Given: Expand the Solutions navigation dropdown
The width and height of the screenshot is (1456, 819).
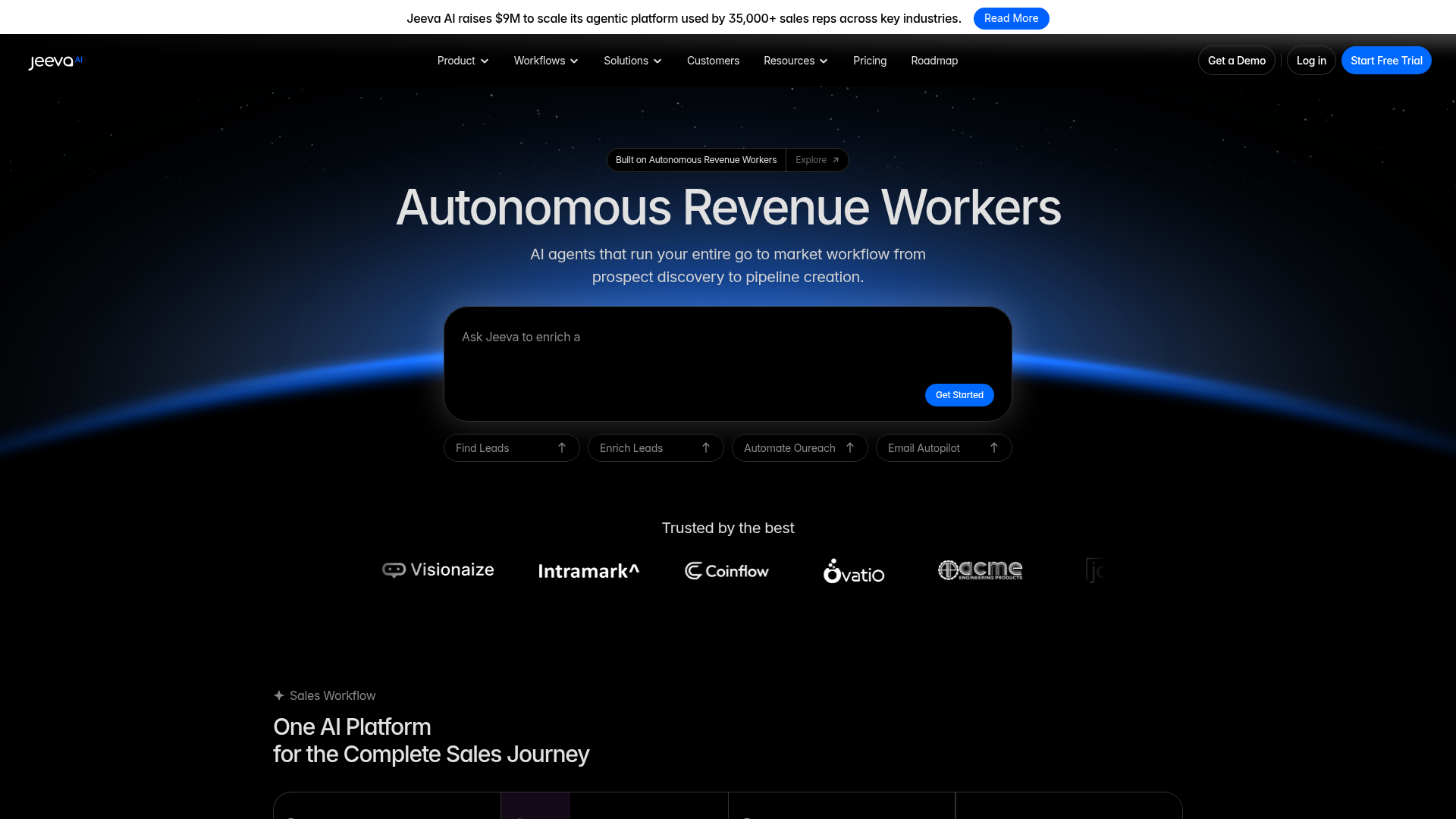Looking at the screenshot, I should click(x=632, y=61).
